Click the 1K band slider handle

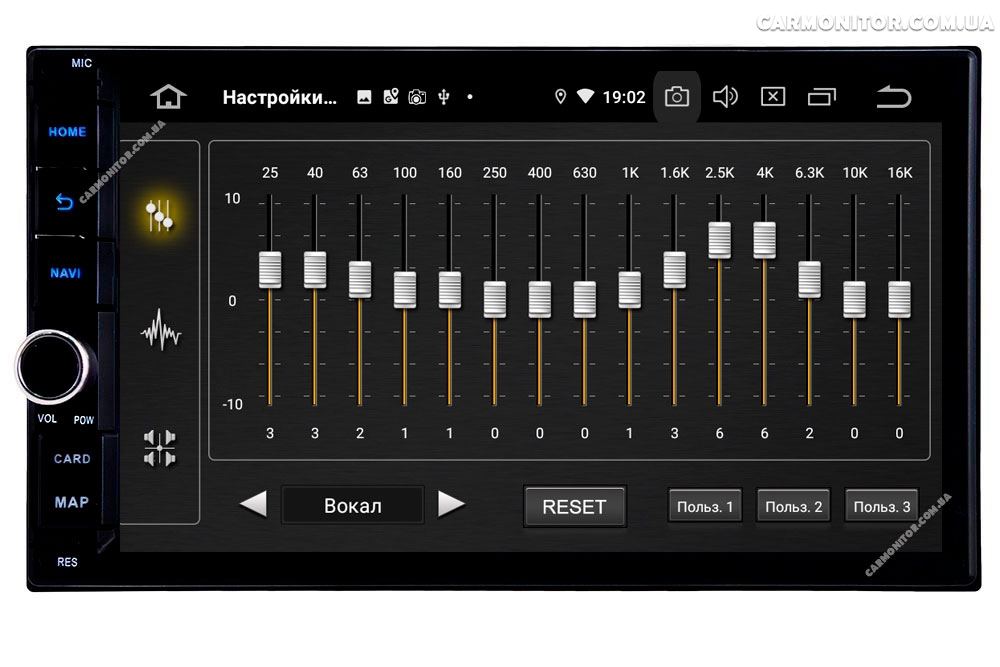[629, 290]
